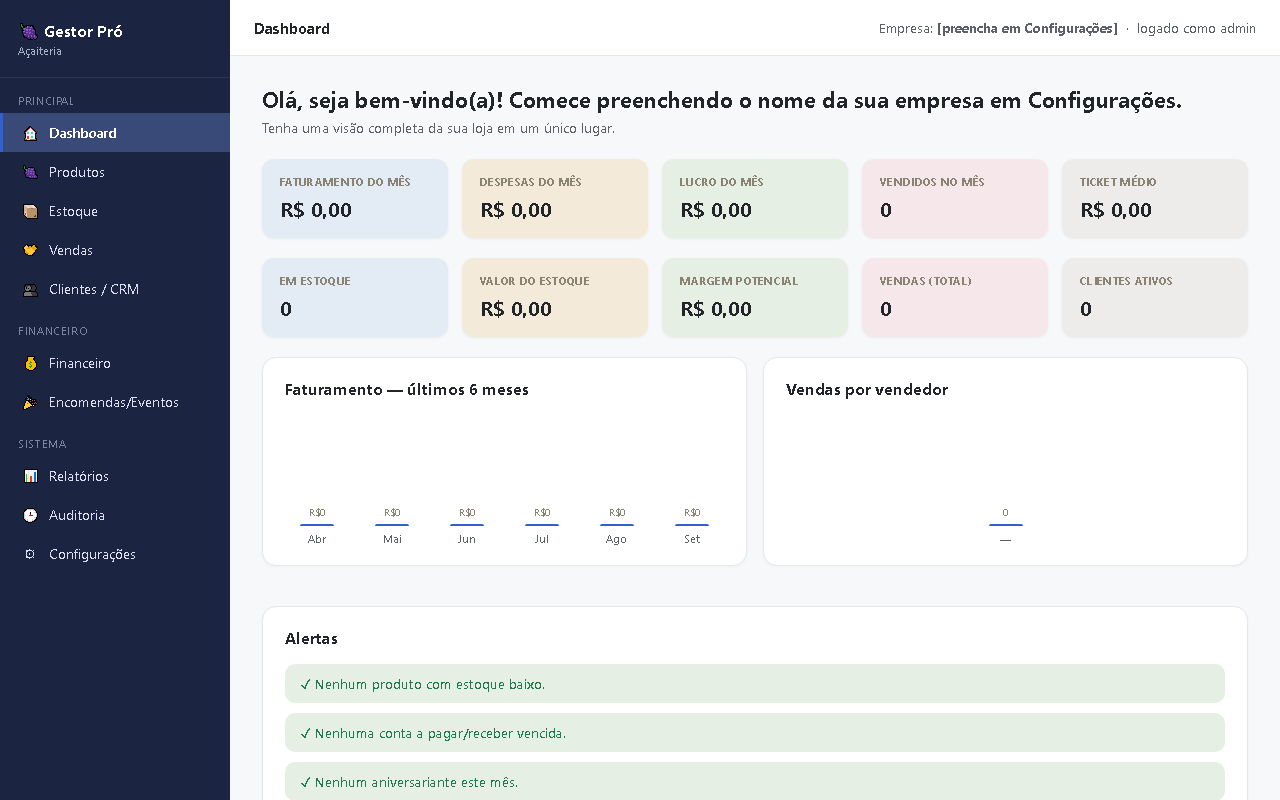The height and width of the screenshot is (800, 1280).
Task: Go to the Produtos section
Action: pos(115,172)
